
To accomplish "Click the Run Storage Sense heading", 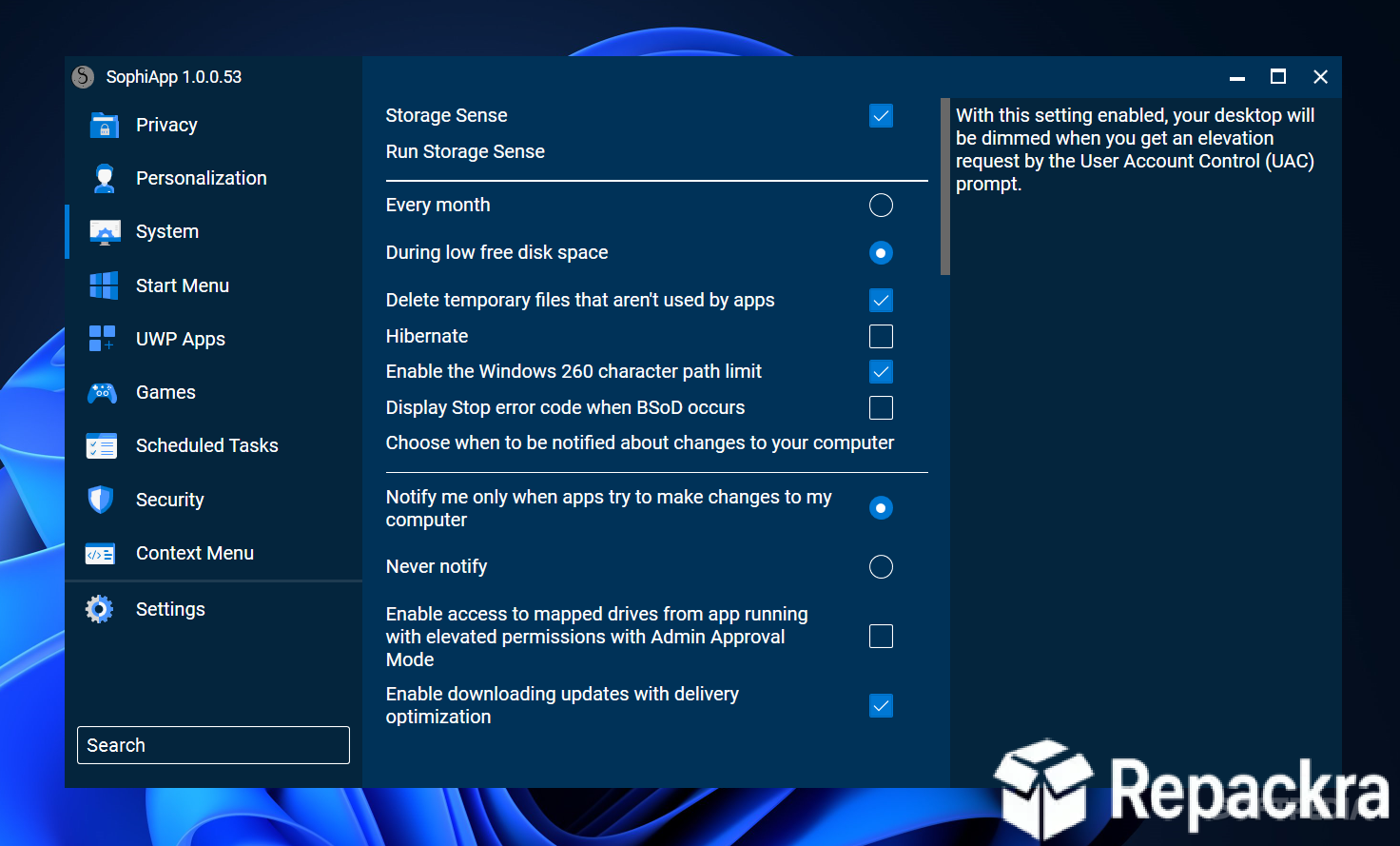I will click(x=465, y=151).
